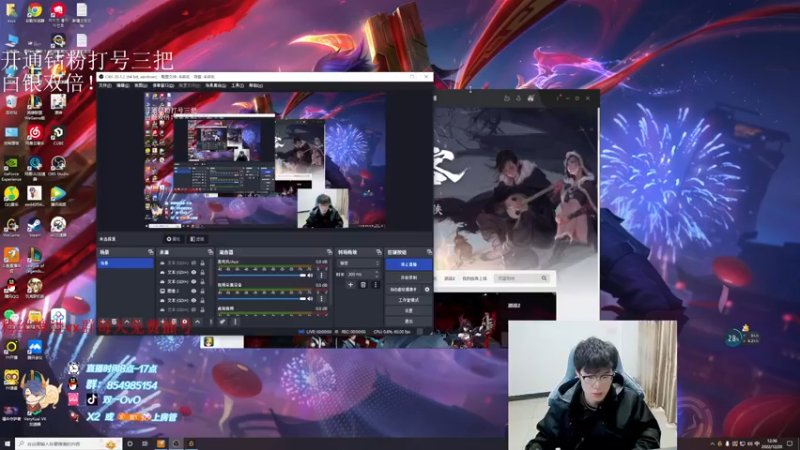Remove the selected scene in Scenes panel

pos(114,321)
